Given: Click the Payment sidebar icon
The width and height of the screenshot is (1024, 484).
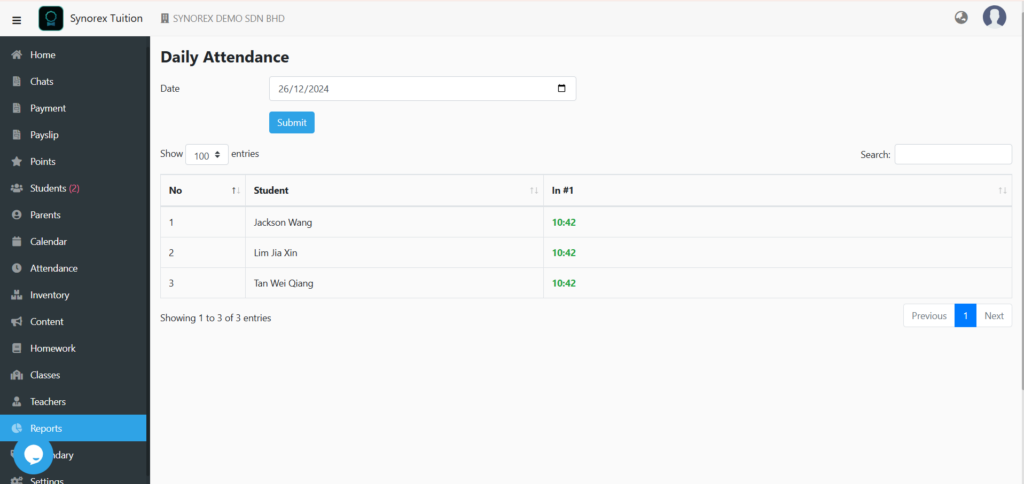Looking at the screenshot, I should [17, 108].
